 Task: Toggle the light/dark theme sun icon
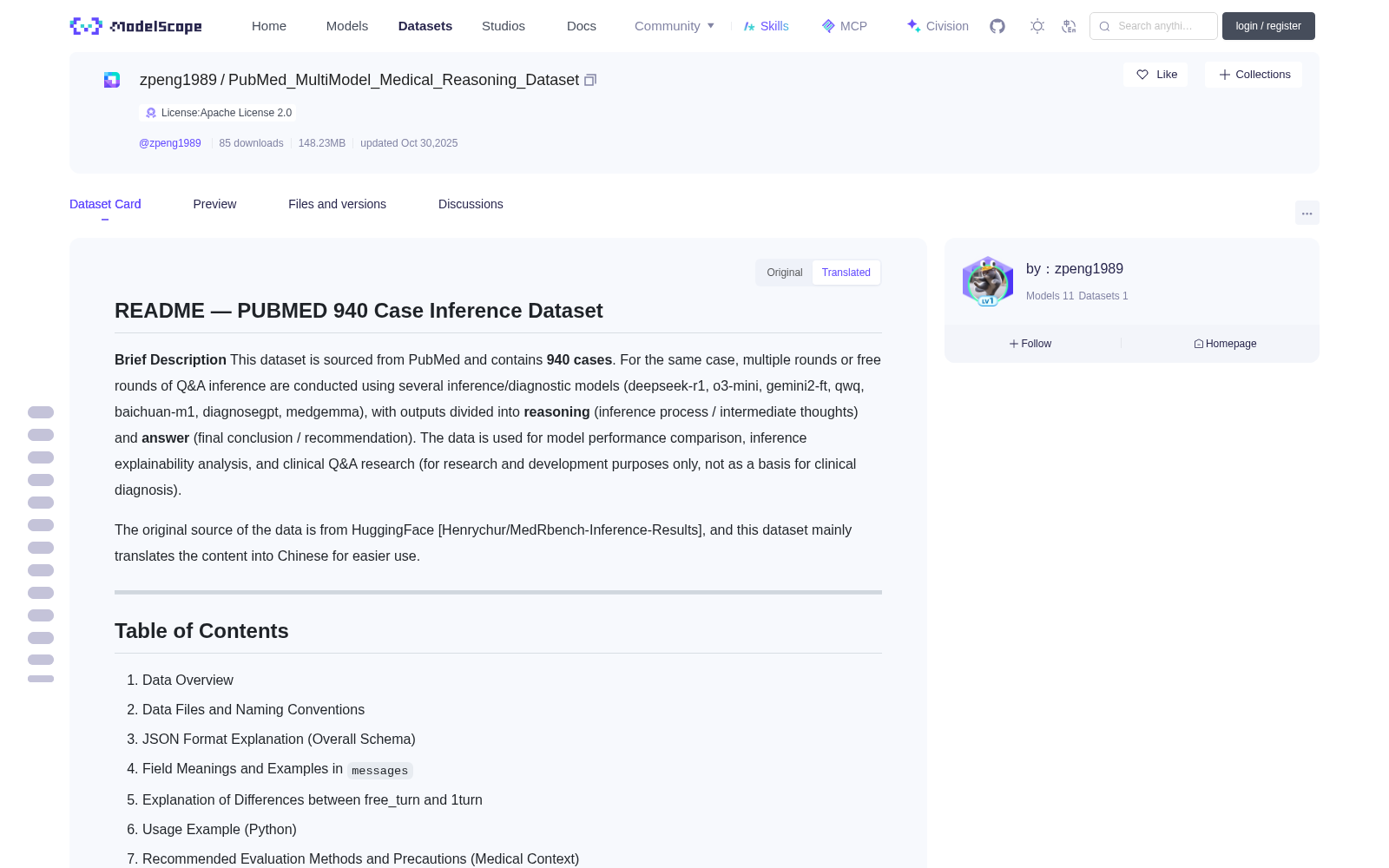tap(1037, 26)
